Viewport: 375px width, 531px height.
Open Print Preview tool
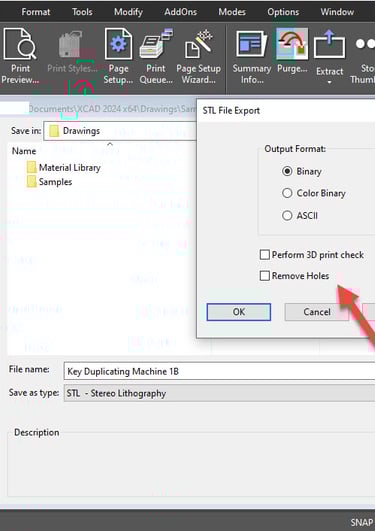(x=20, y=56)
